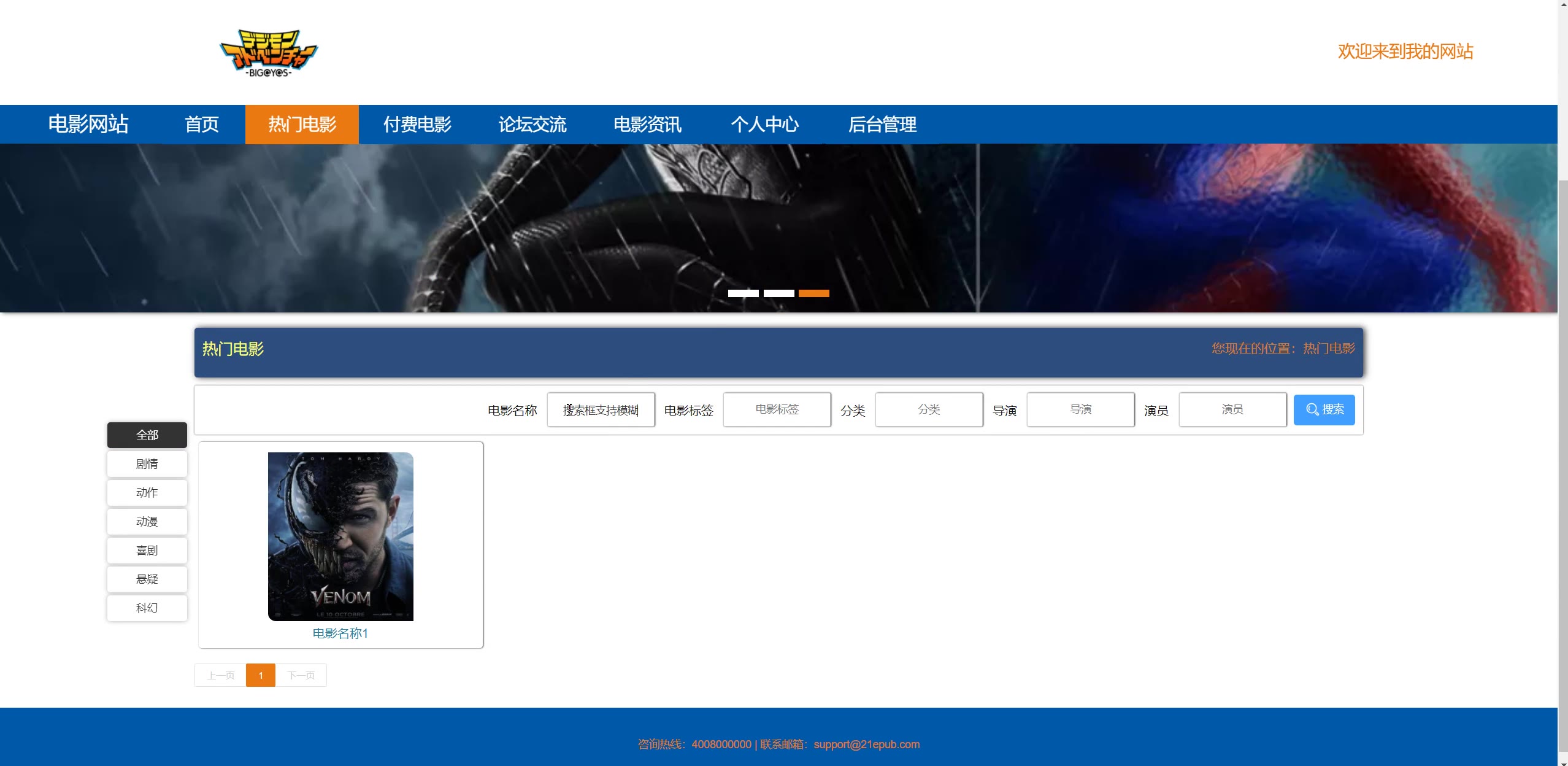Click the Spider-Man carousel banner image
This screenshot has width=1568, height=766.
(778, 228)
